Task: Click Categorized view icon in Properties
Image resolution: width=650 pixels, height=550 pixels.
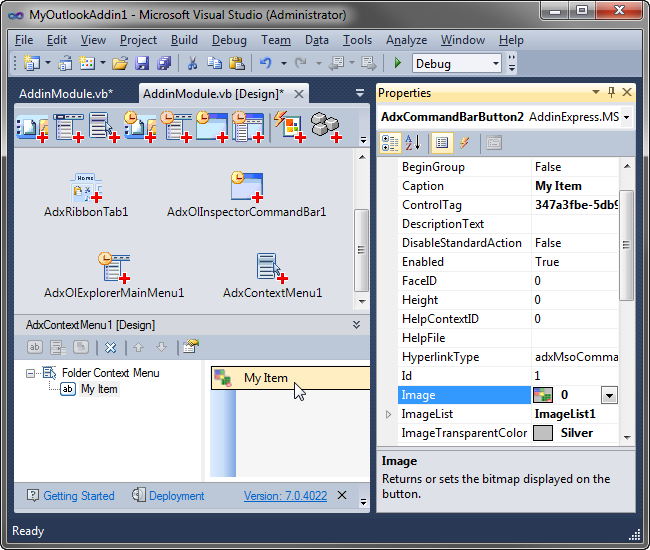Action: (x=390, y=143)
